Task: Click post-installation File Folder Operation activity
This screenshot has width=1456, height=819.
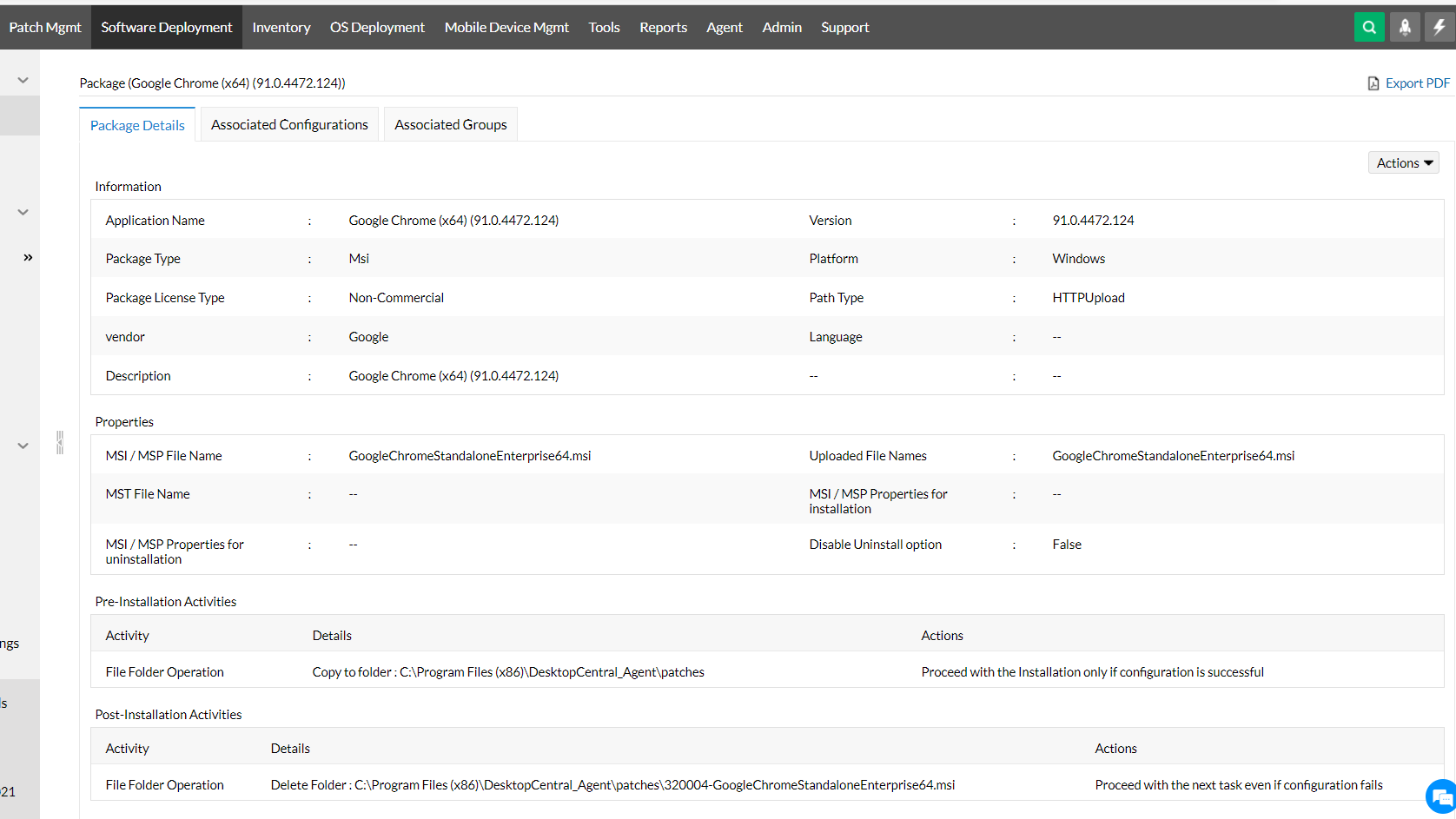Action: click(x=165, y=785)
